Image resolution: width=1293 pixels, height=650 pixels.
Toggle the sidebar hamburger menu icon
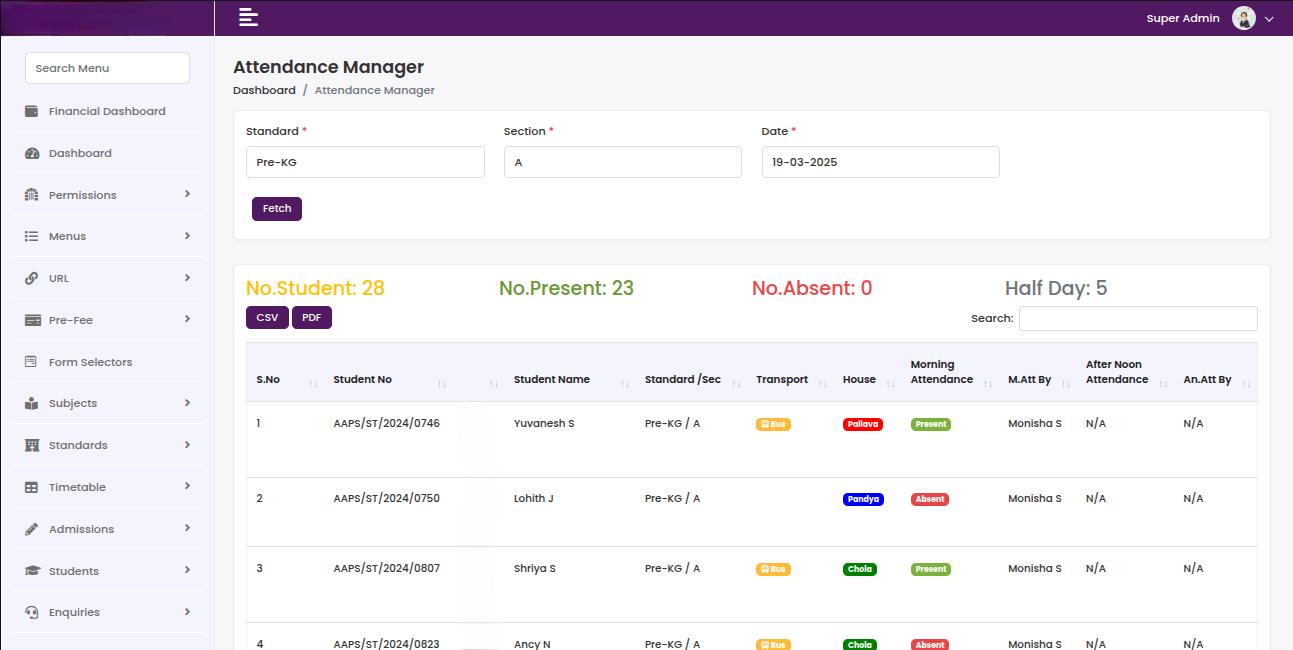click(248, 17)
